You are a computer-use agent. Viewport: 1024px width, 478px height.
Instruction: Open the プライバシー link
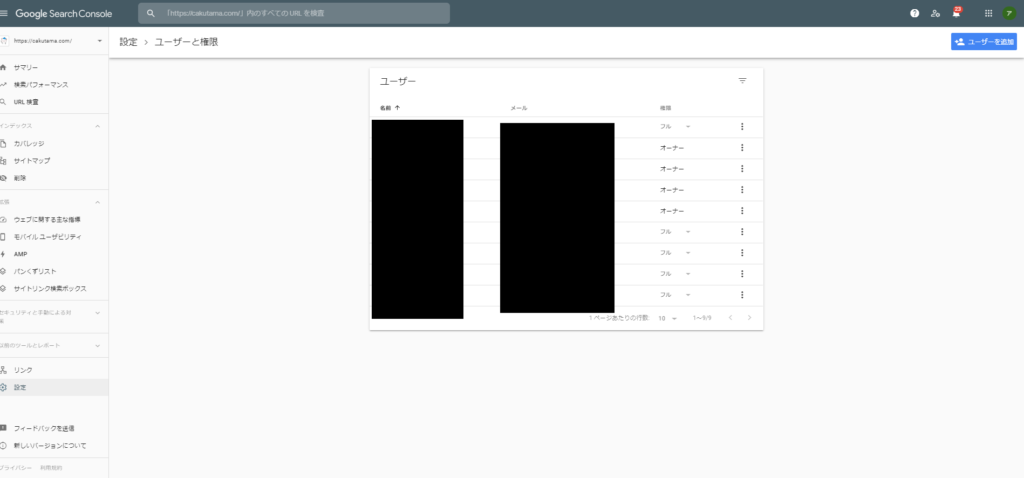click(x=16, y=468)
